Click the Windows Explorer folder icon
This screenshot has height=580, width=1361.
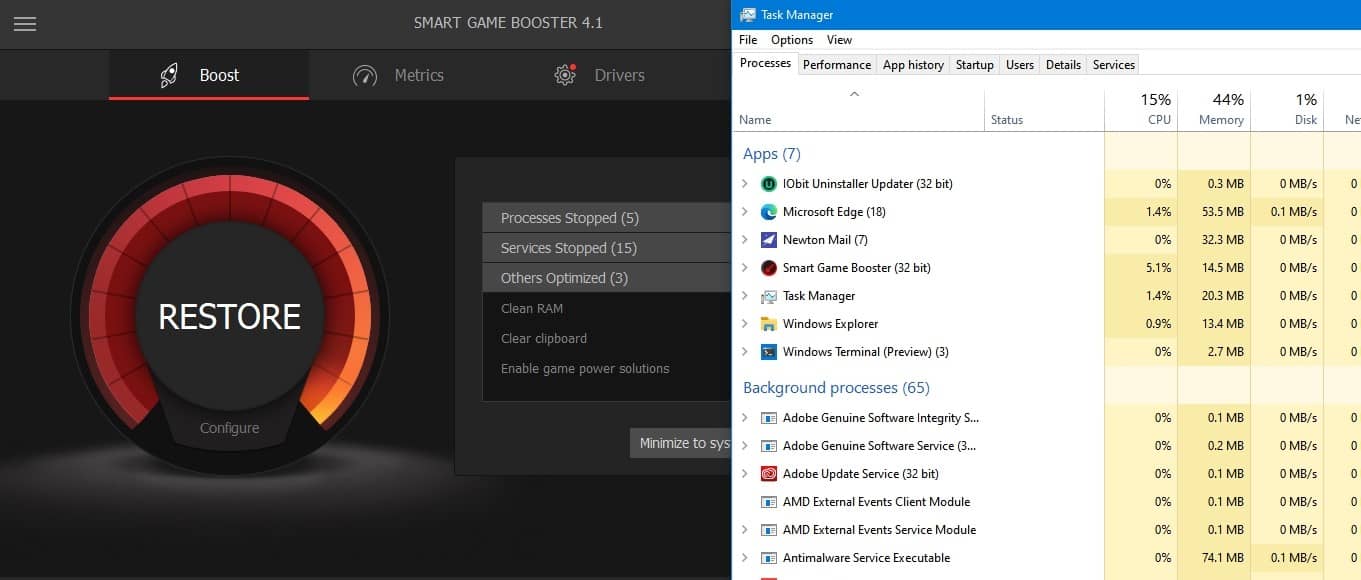(769, 324)
